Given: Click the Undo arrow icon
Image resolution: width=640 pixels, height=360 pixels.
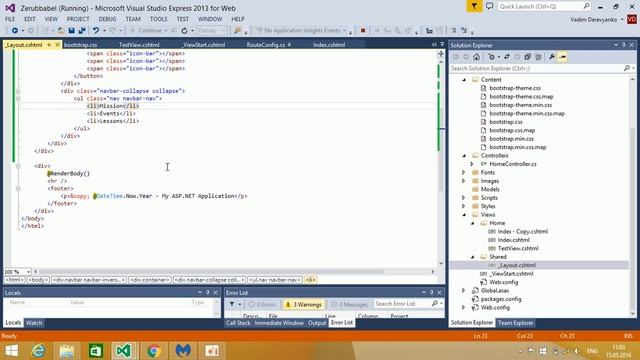Looking at the screenshot, I should [96, 31].
